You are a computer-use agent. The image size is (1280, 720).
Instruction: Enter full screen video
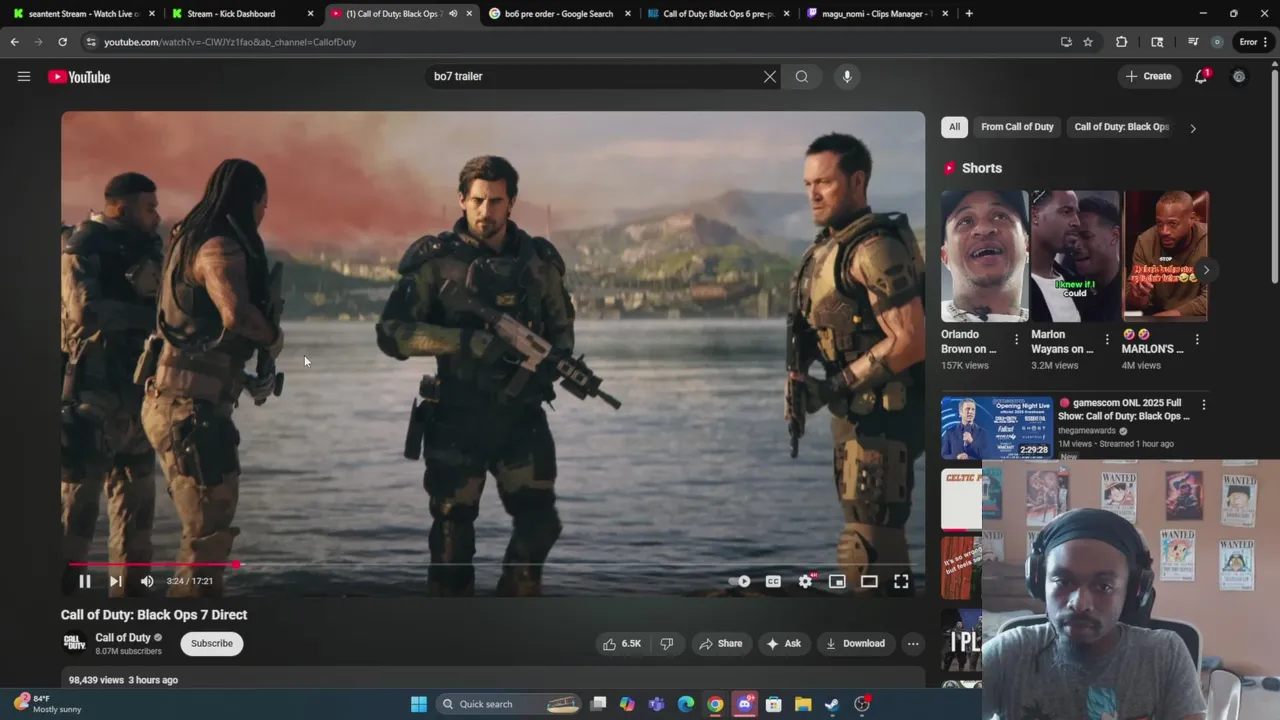901,581
